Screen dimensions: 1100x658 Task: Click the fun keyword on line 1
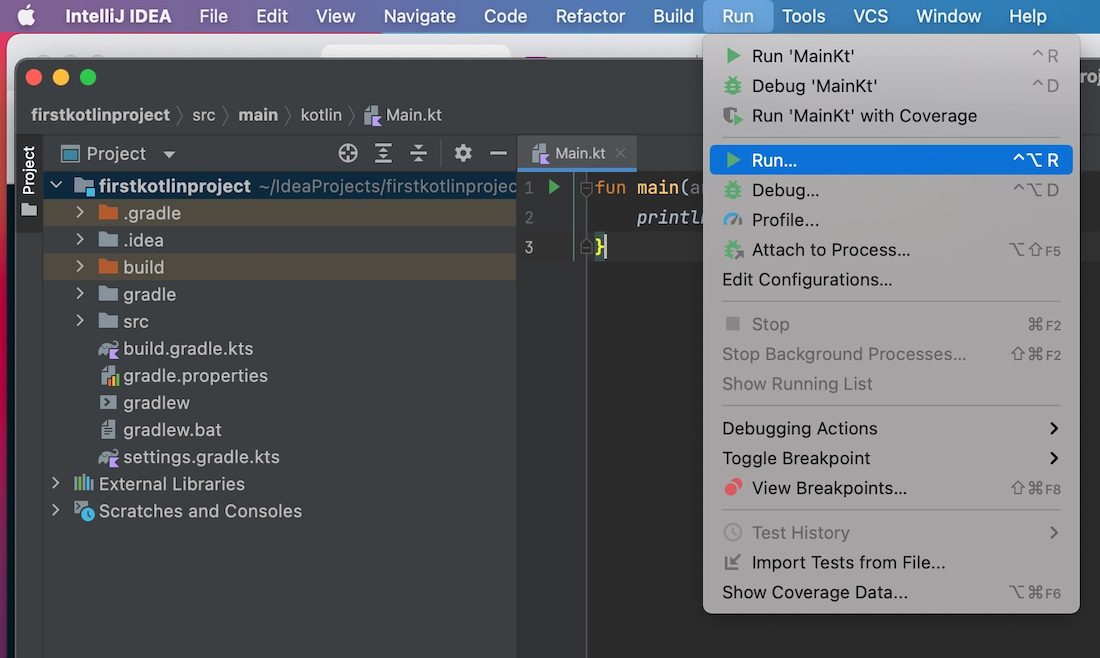pyautogui.click(x=610, y=187)
